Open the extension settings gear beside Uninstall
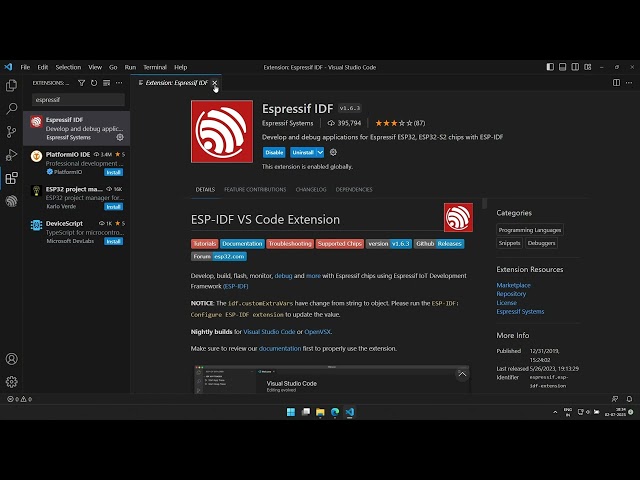 [x=333, y=152]
